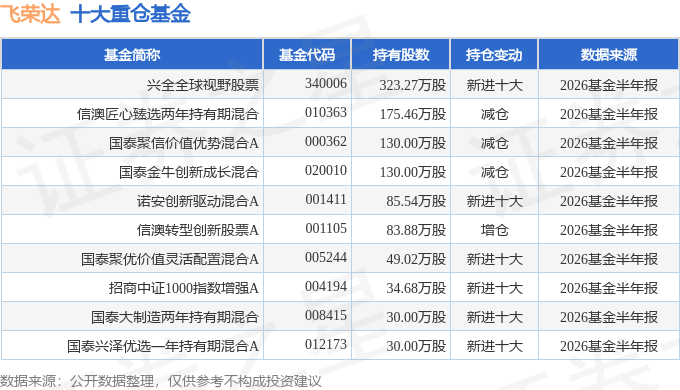Select 招商中证1000指数增强A fund name

point(184,288)
